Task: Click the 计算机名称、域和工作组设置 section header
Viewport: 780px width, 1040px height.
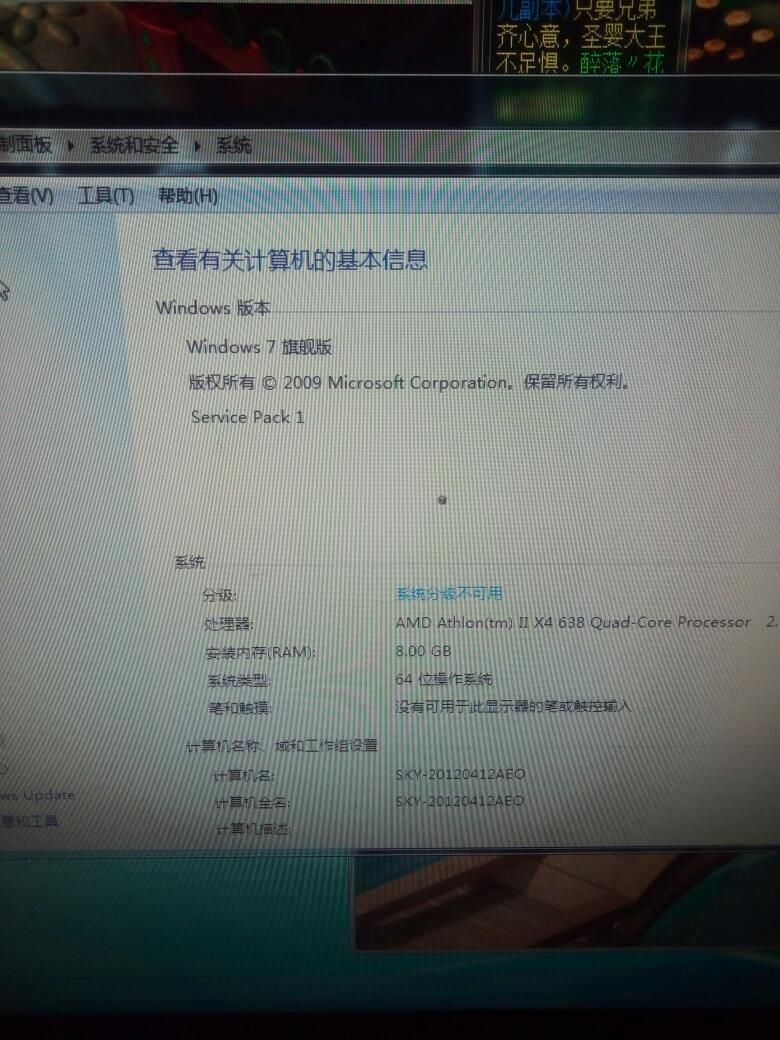Action: pos(282,746)
